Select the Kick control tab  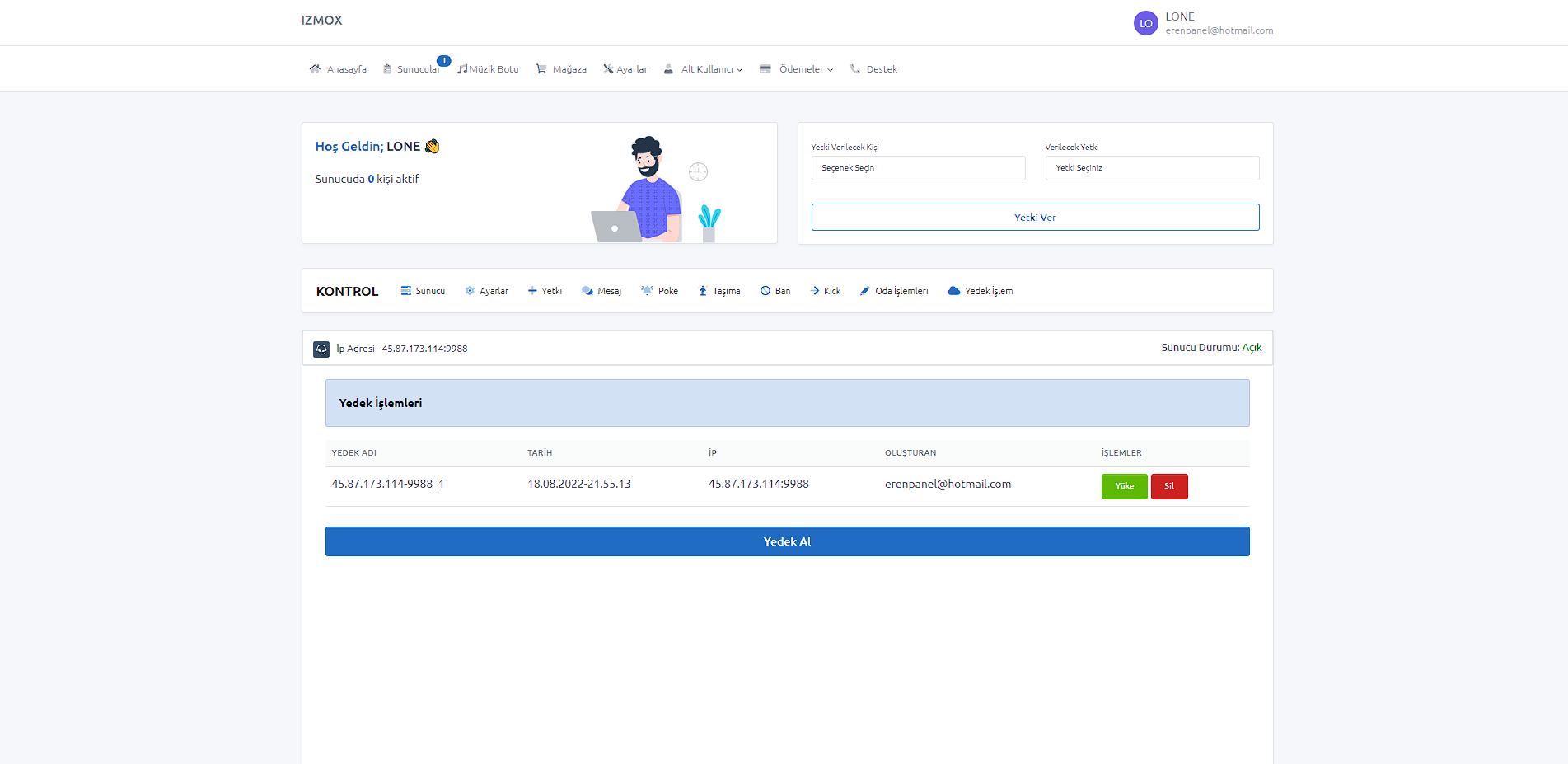(x=826, y=291)
